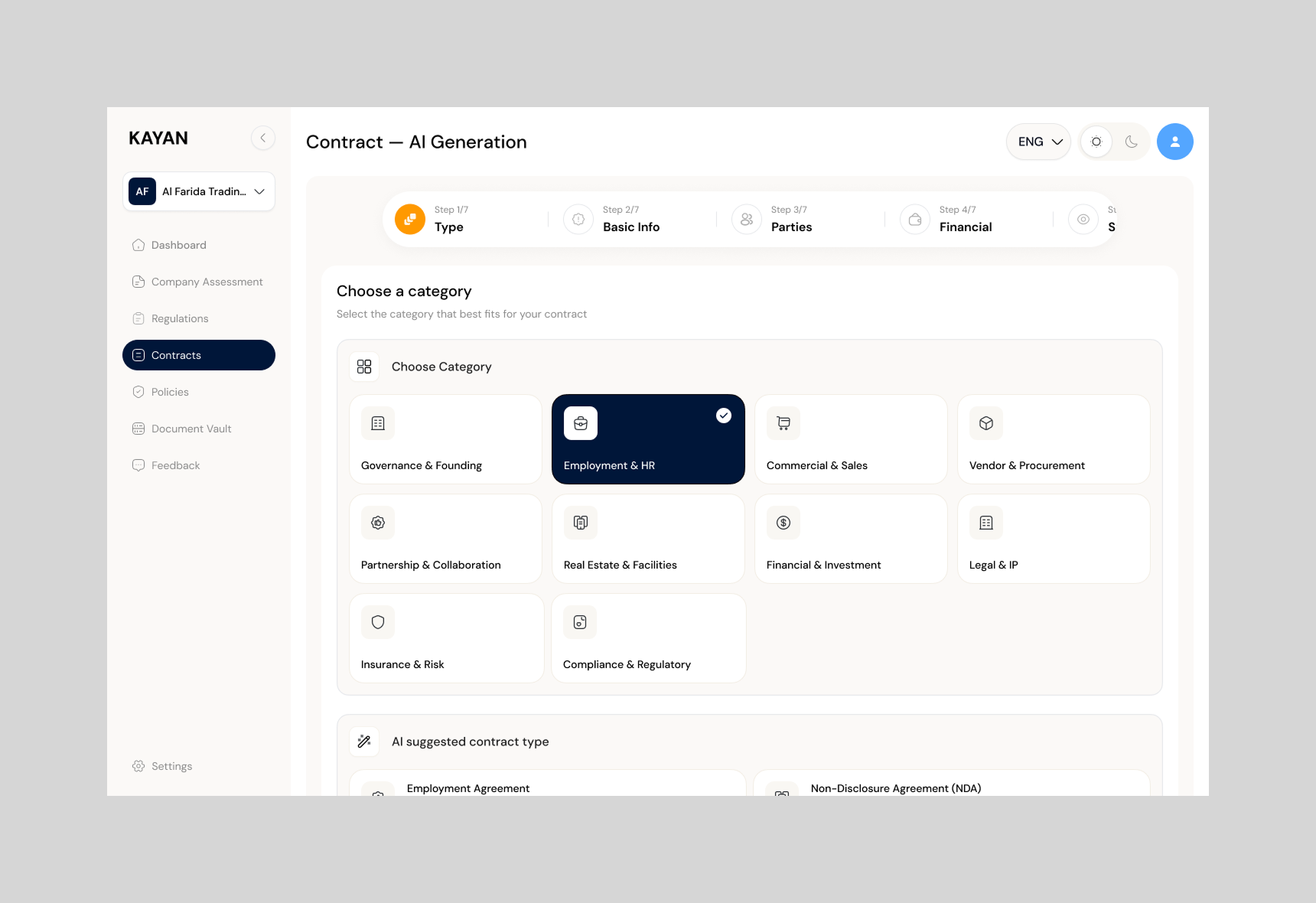Switch to dark mode moon icon
The width and height of the screenshot is (1316, 903).
click(x=1132, y=142)
